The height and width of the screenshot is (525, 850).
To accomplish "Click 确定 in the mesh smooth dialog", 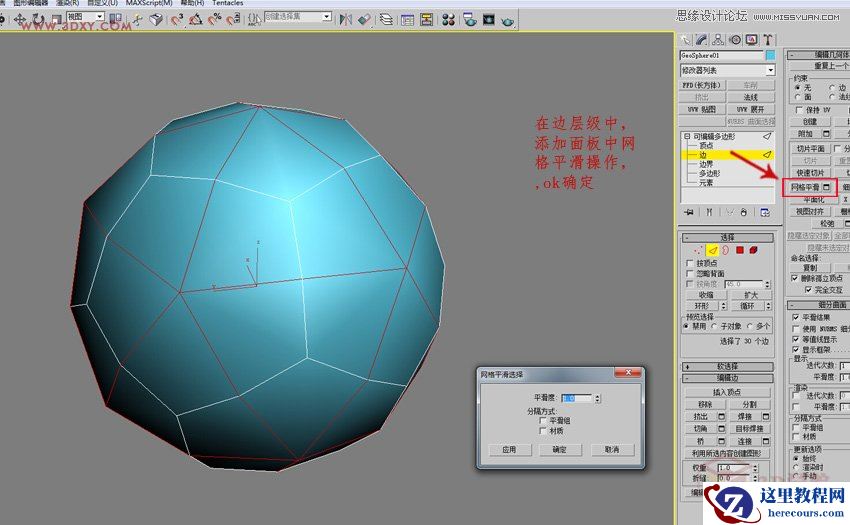I will point(560,450).
